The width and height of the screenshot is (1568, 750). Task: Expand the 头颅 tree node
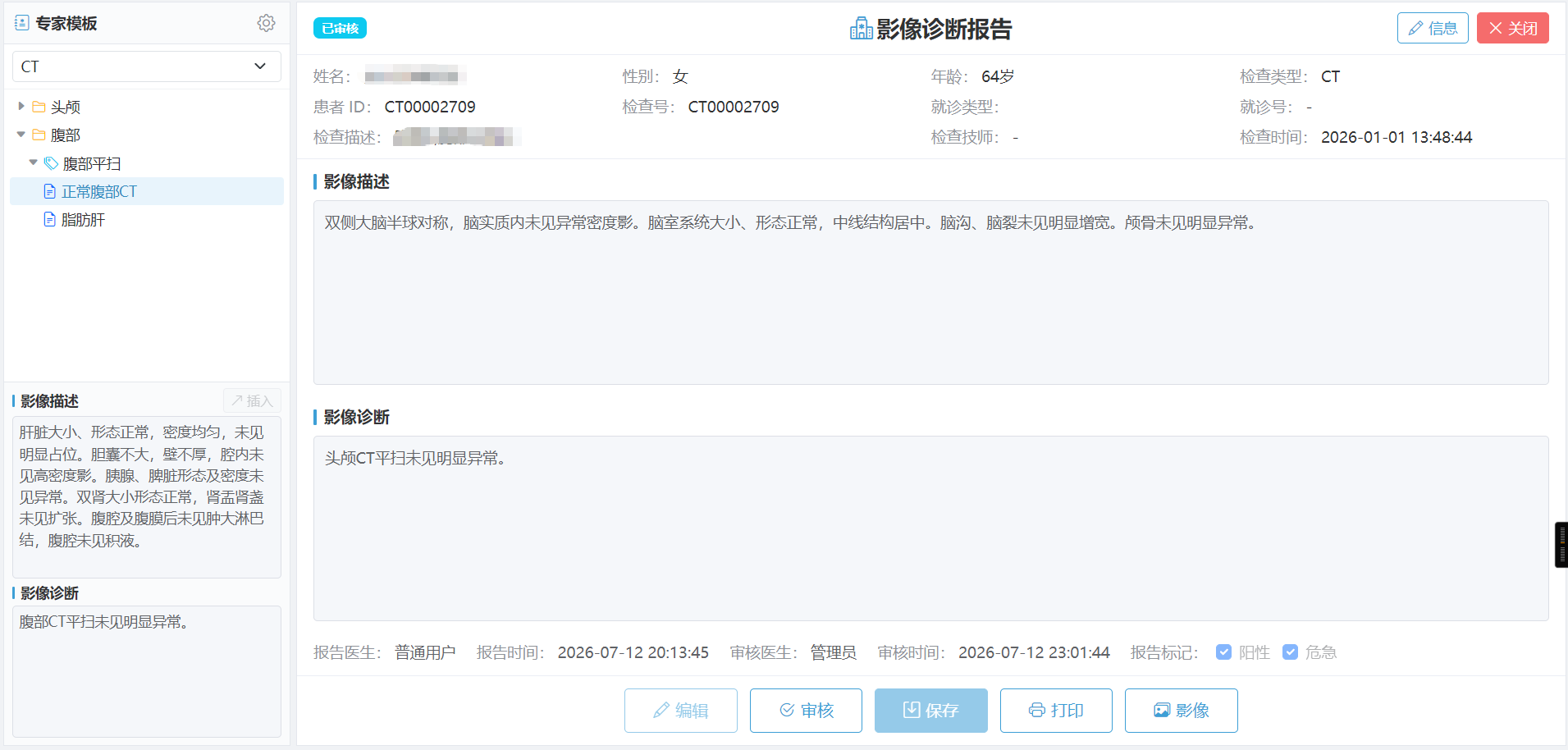tap(21, 107)
